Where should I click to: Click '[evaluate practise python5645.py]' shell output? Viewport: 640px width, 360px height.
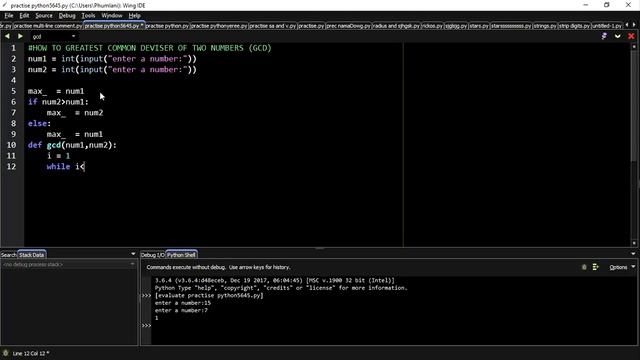coord(209,295)
